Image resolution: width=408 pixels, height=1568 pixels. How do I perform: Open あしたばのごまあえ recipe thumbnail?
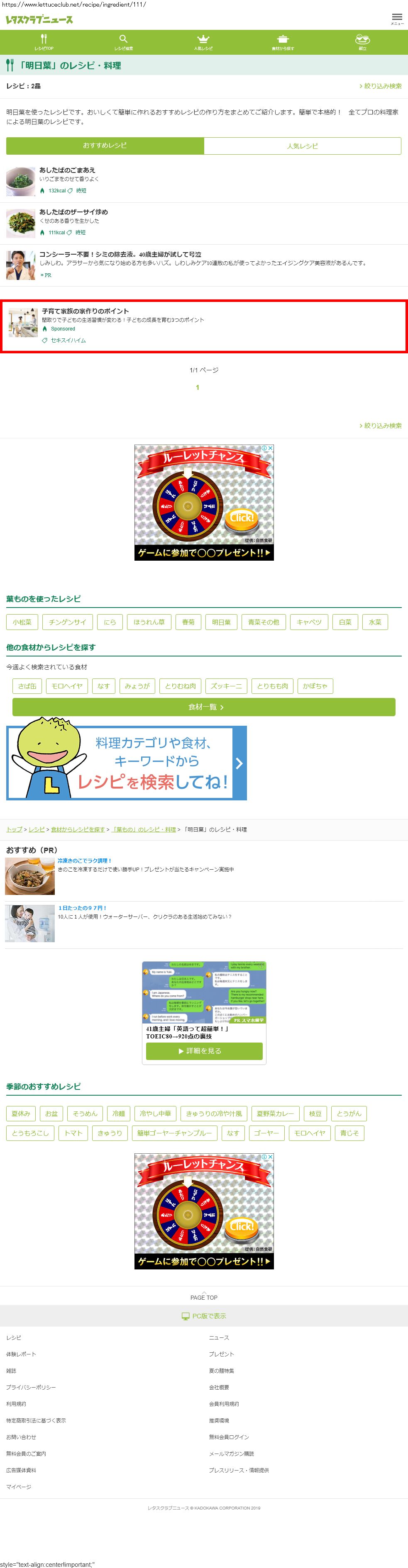click(x=21, y=181)
